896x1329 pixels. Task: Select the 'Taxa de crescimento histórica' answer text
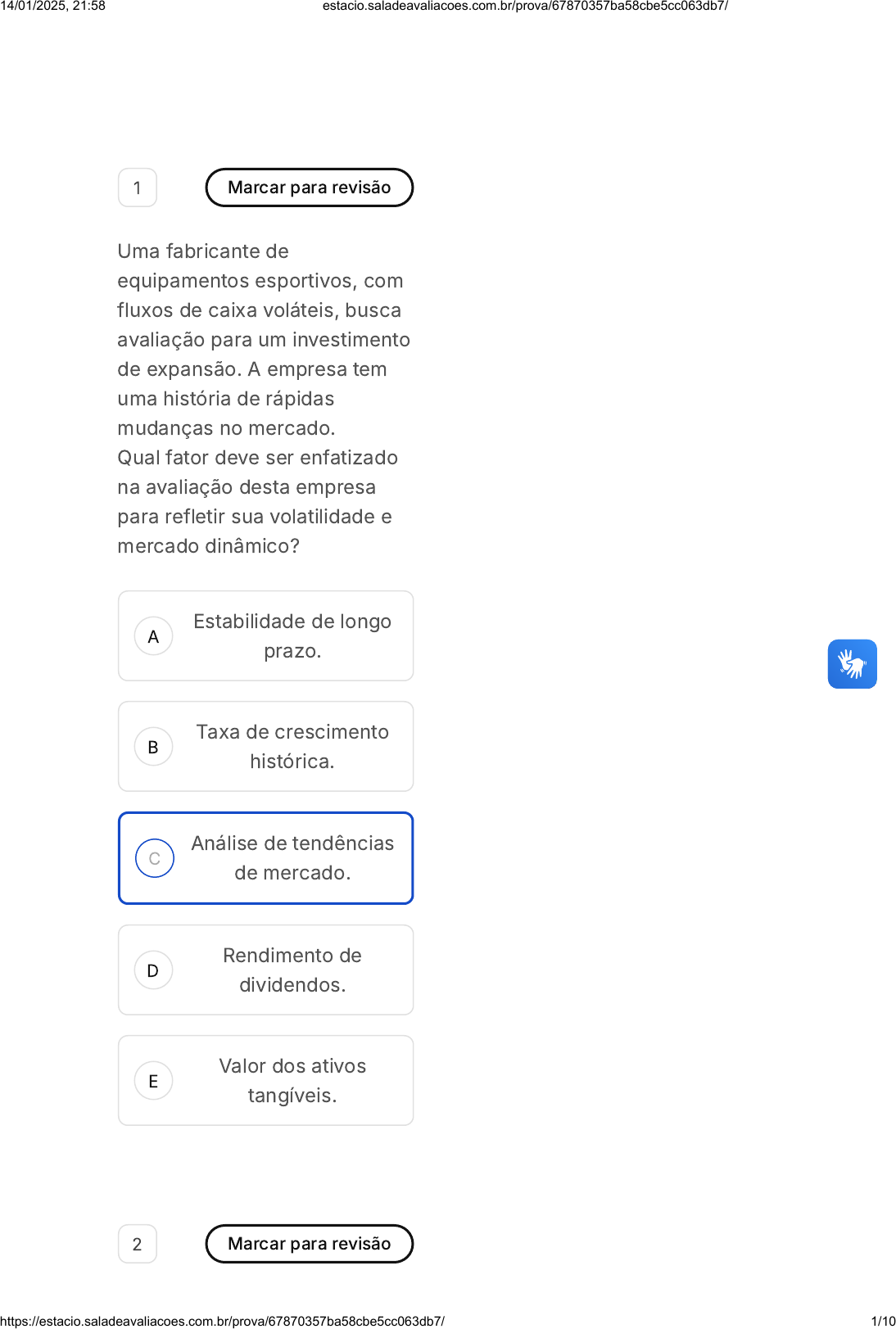[x=292, y=747]
